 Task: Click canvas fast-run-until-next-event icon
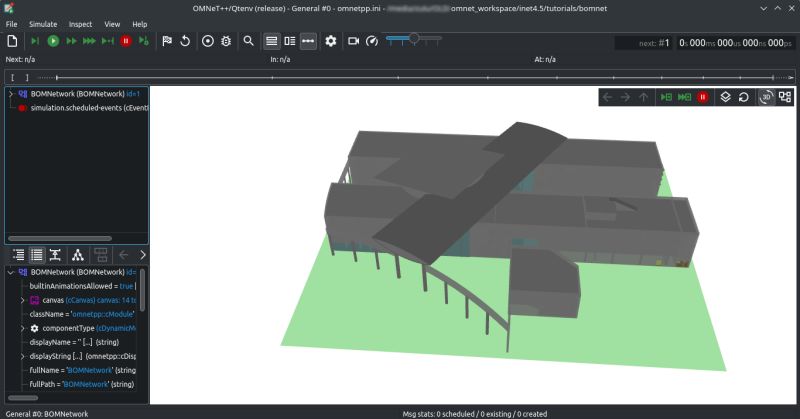685,97
